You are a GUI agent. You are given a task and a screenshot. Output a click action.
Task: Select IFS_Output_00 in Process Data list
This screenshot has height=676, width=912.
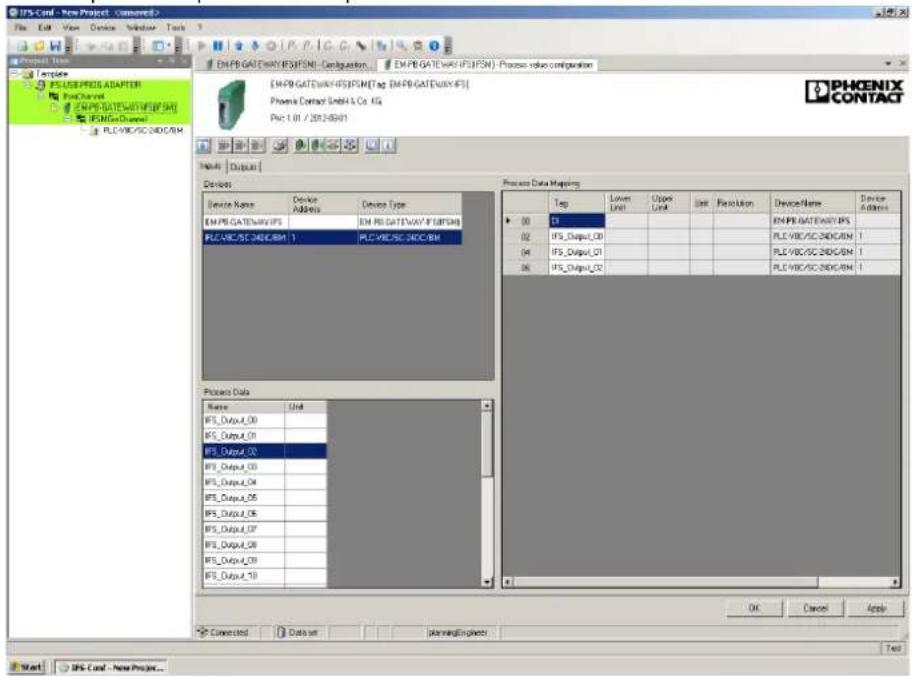[265, 420]
